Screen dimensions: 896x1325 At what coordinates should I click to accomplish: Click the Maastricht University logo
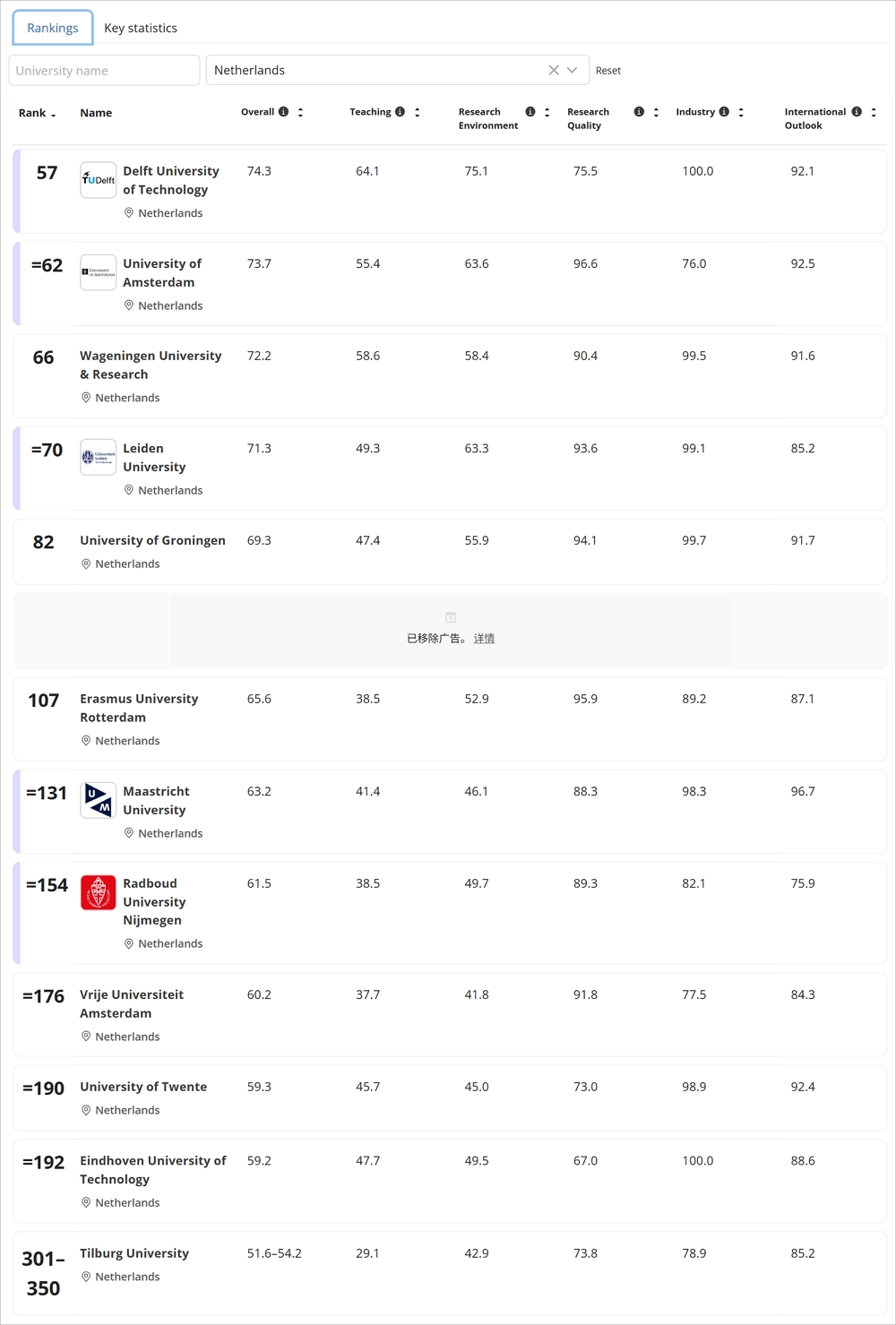click(x=98, y=800)
